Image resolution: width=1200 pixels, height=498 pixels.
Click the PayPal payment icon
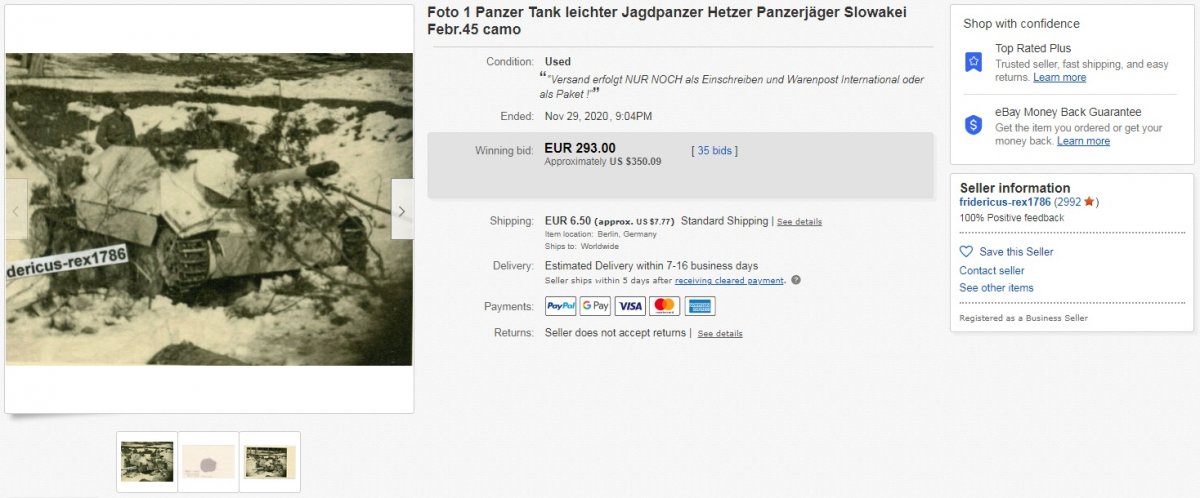point(560,307)
